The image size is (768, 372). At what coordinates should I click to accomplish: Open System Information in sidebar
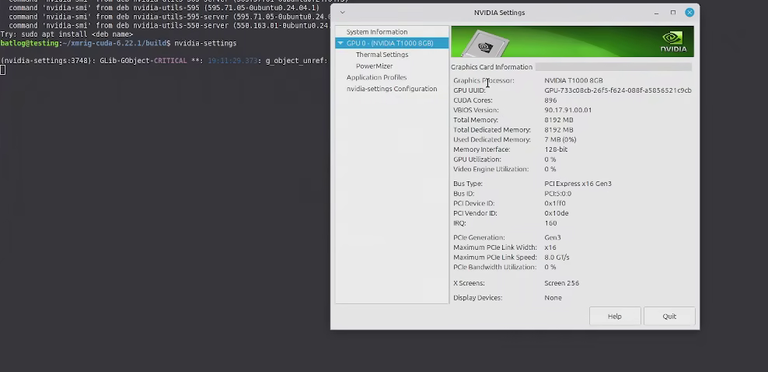[x=377, y=32]
